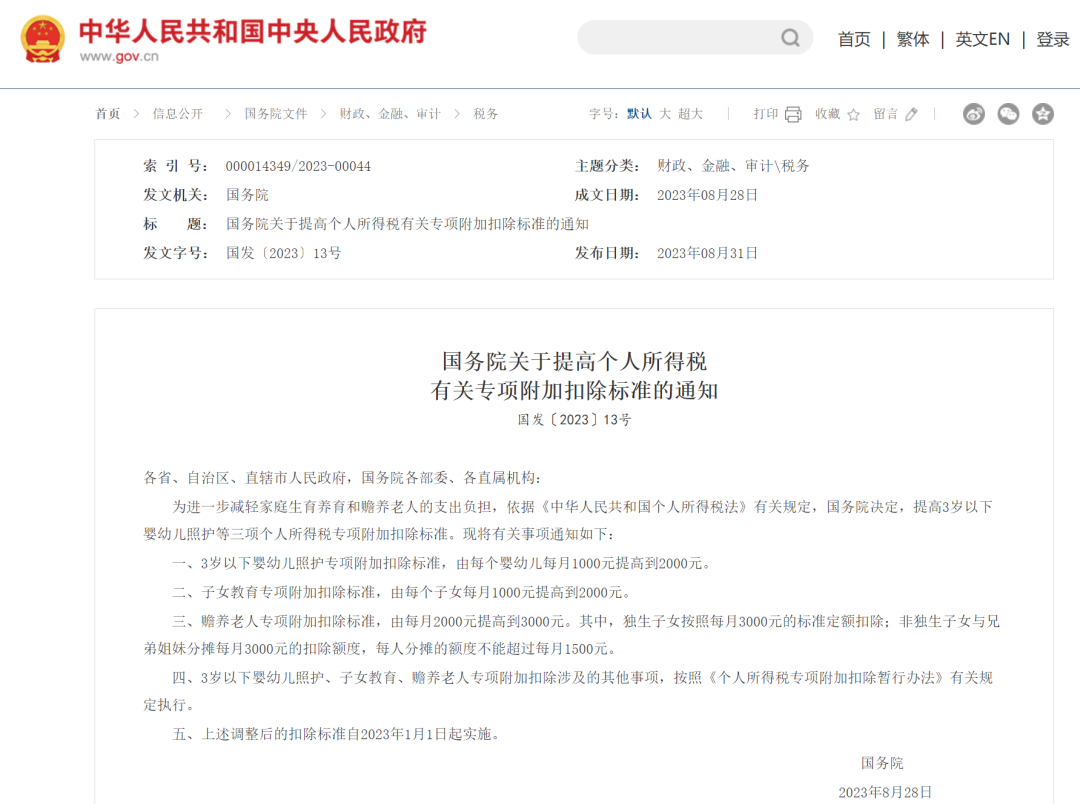Share the article via the WeChat icon

coord(1008,114)
